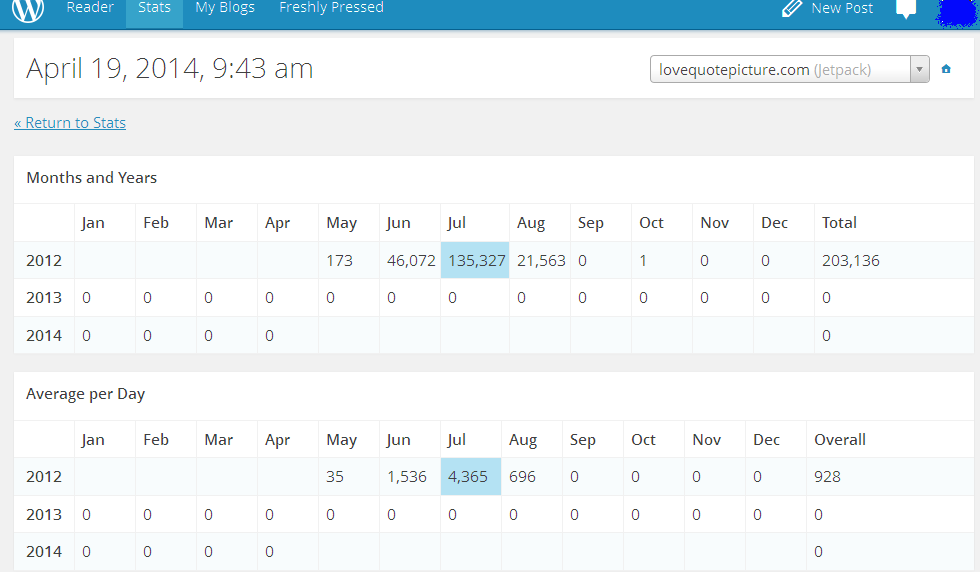980x572 pixels.
Task: Switch to the Stats tab
Action: click(154, 9)
